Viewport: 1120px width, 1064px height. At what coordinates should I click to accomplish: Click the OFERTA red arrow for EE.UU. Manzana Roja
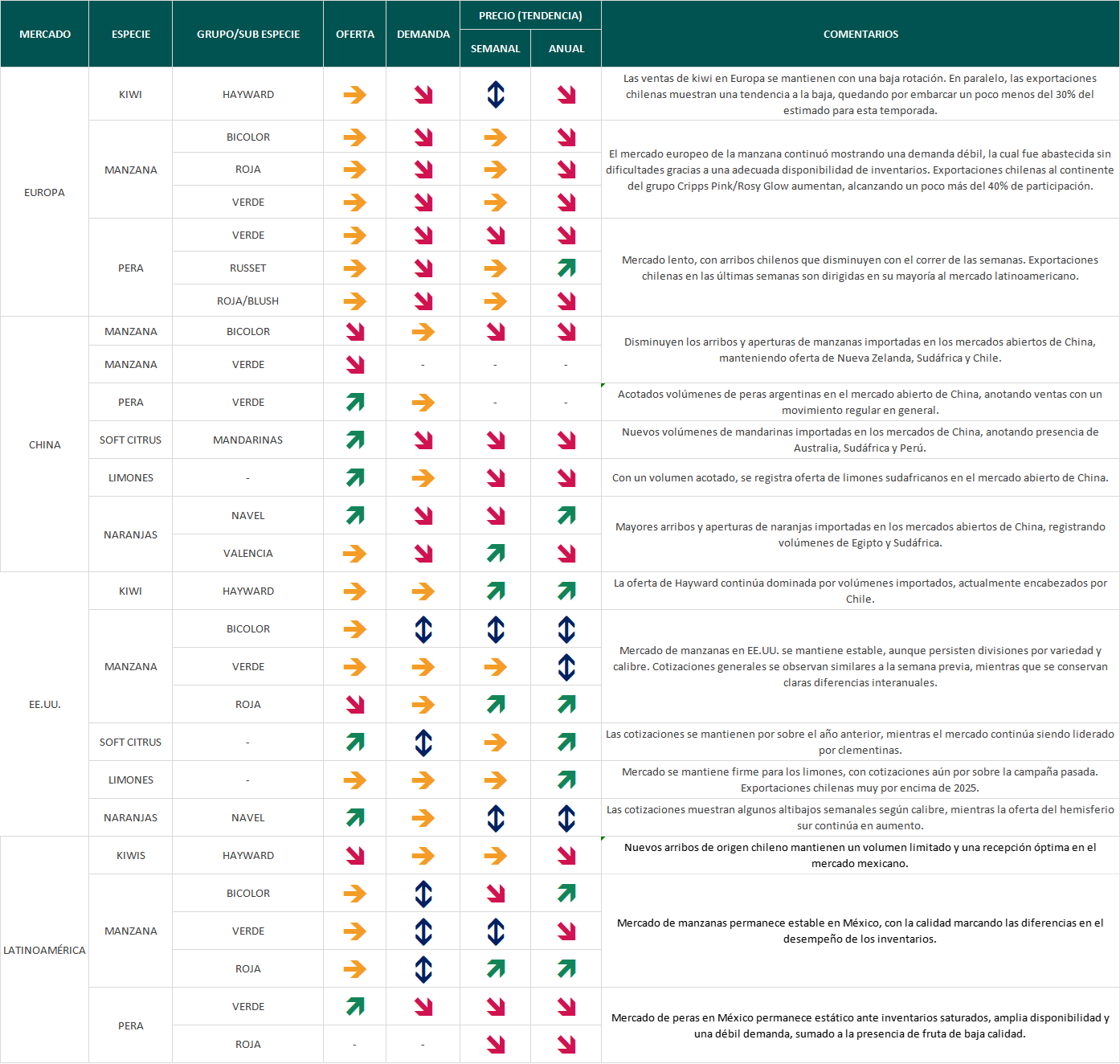354,705
